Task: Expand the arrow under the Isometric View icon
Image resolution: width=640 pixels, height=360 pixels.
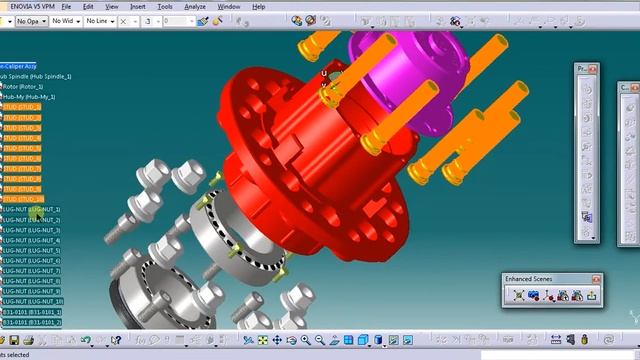Action: click(369, 346)
